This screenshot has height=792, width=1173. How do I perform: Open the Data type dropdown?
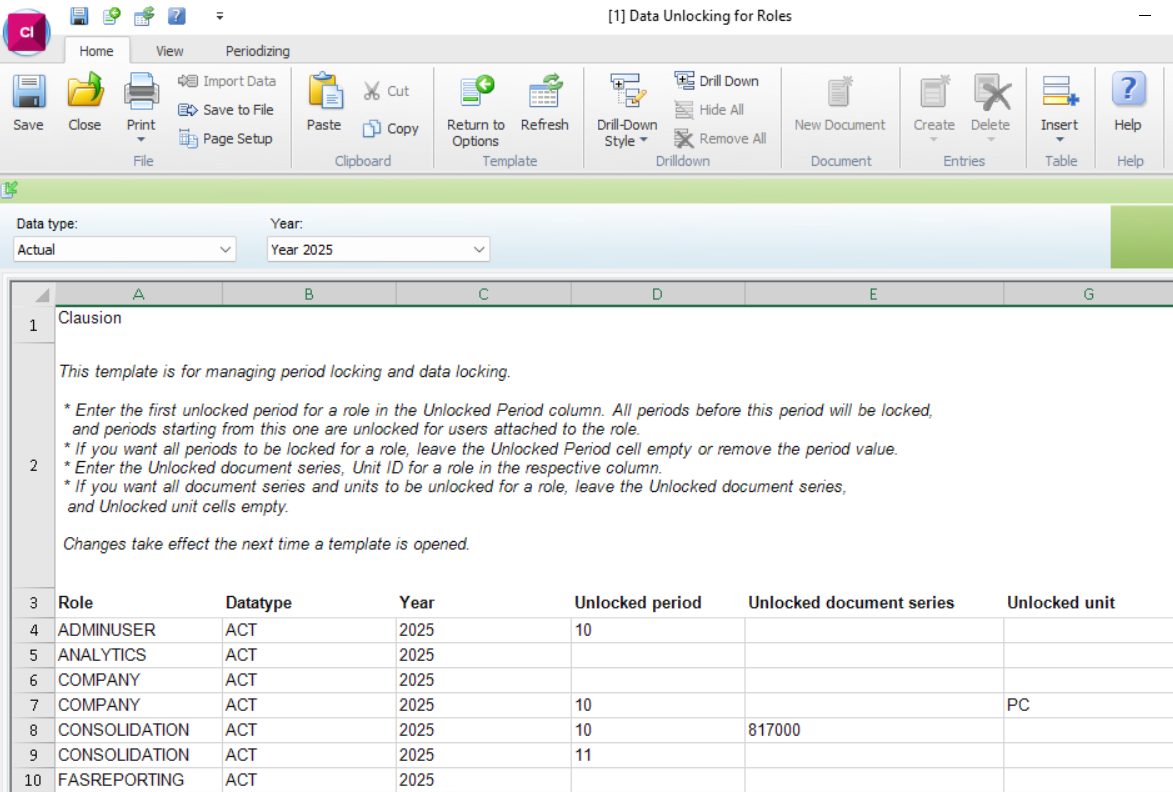click(124, 250)
